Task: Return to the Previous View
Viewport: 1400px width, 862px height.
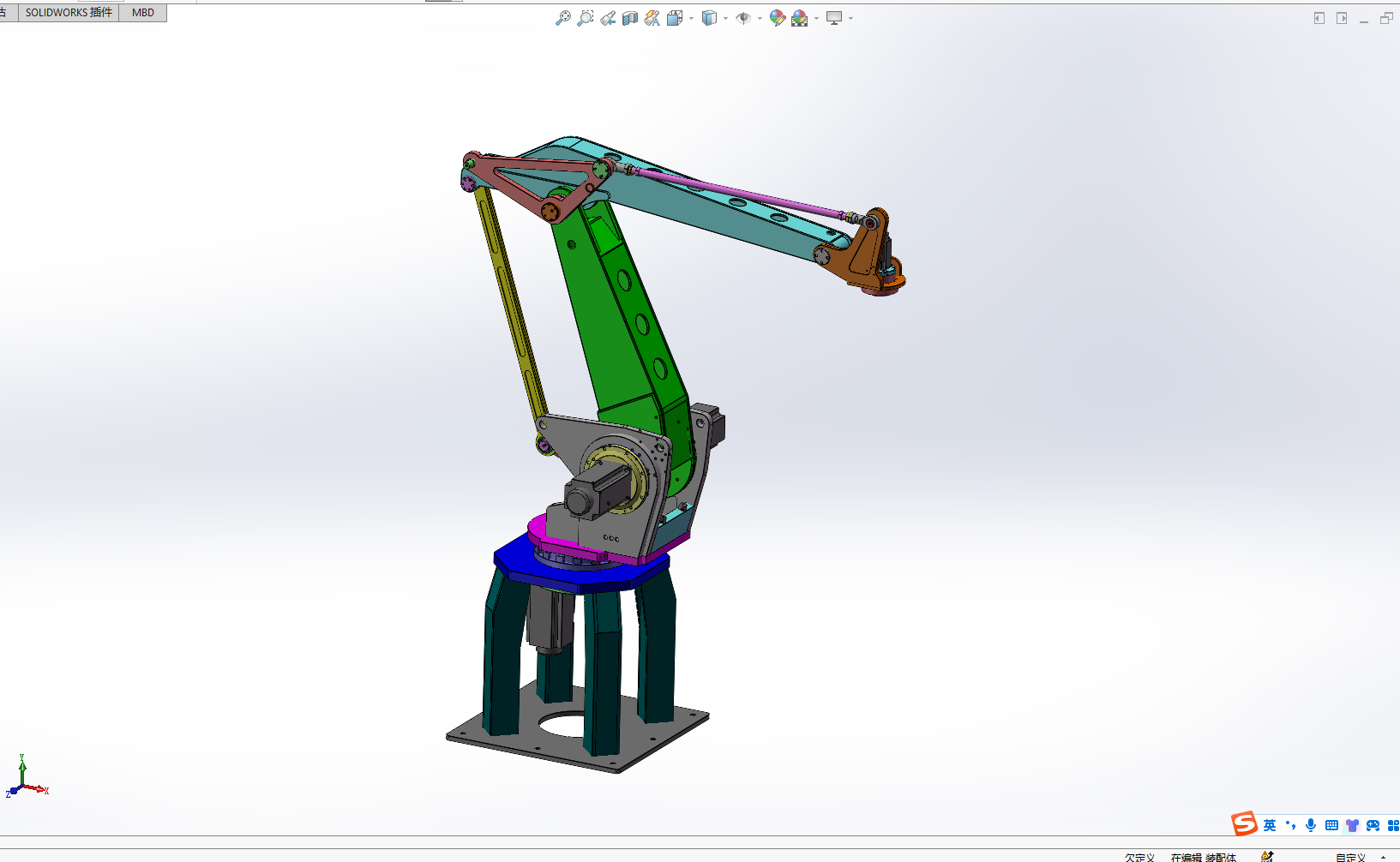Action: pos(608,18)
